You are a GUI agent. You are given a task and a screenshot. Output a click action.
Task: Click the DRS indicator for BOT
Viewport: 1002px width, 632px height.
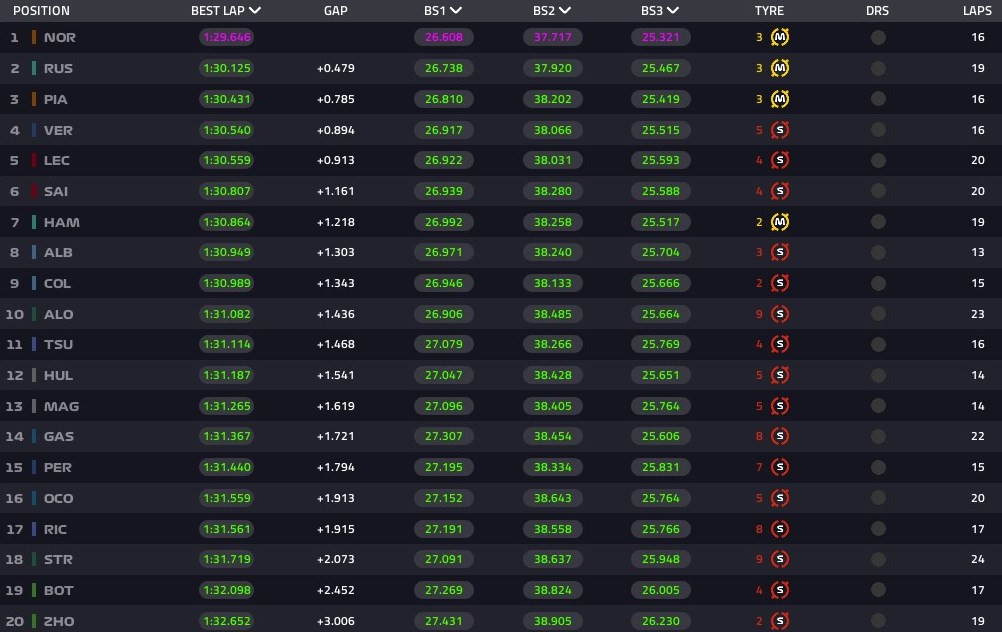(x=878, y=590)
